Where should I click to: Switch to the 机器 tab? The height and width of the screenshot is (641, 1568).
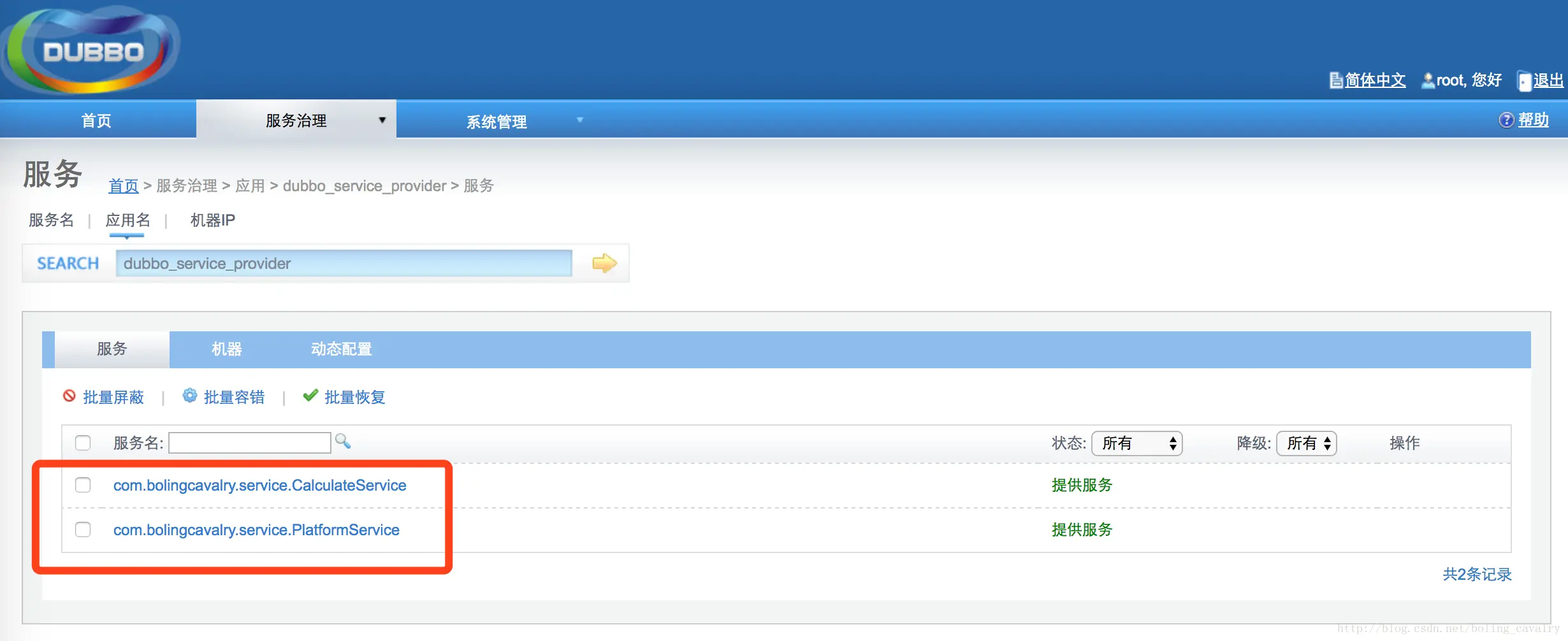(x=227, y=349)
